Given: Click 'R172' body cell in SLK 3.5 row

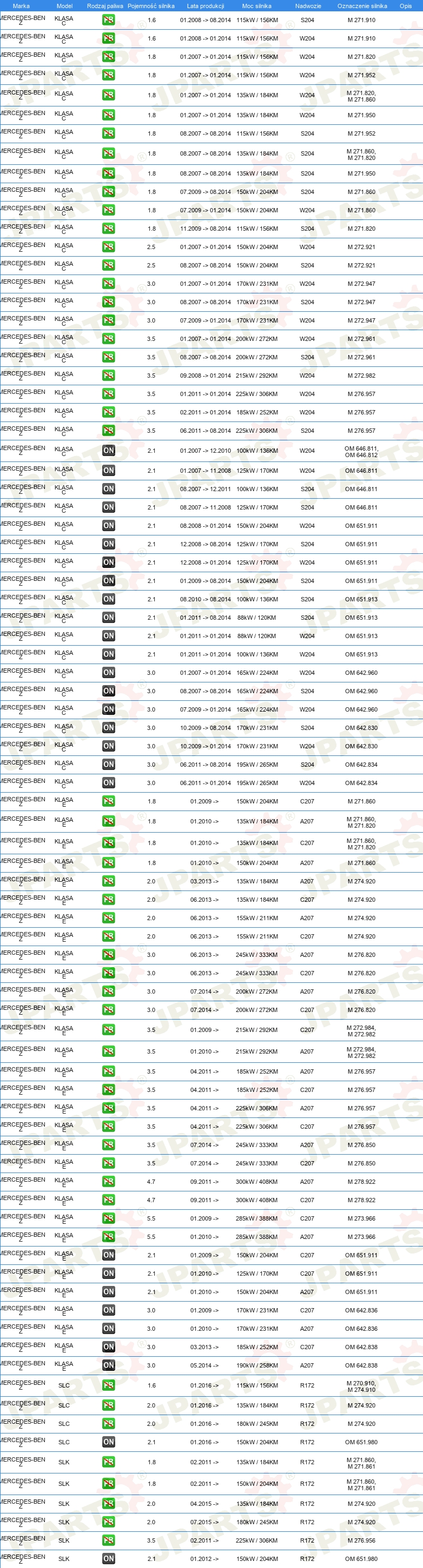Looking at the screenshot, I should click(307, 1540).
